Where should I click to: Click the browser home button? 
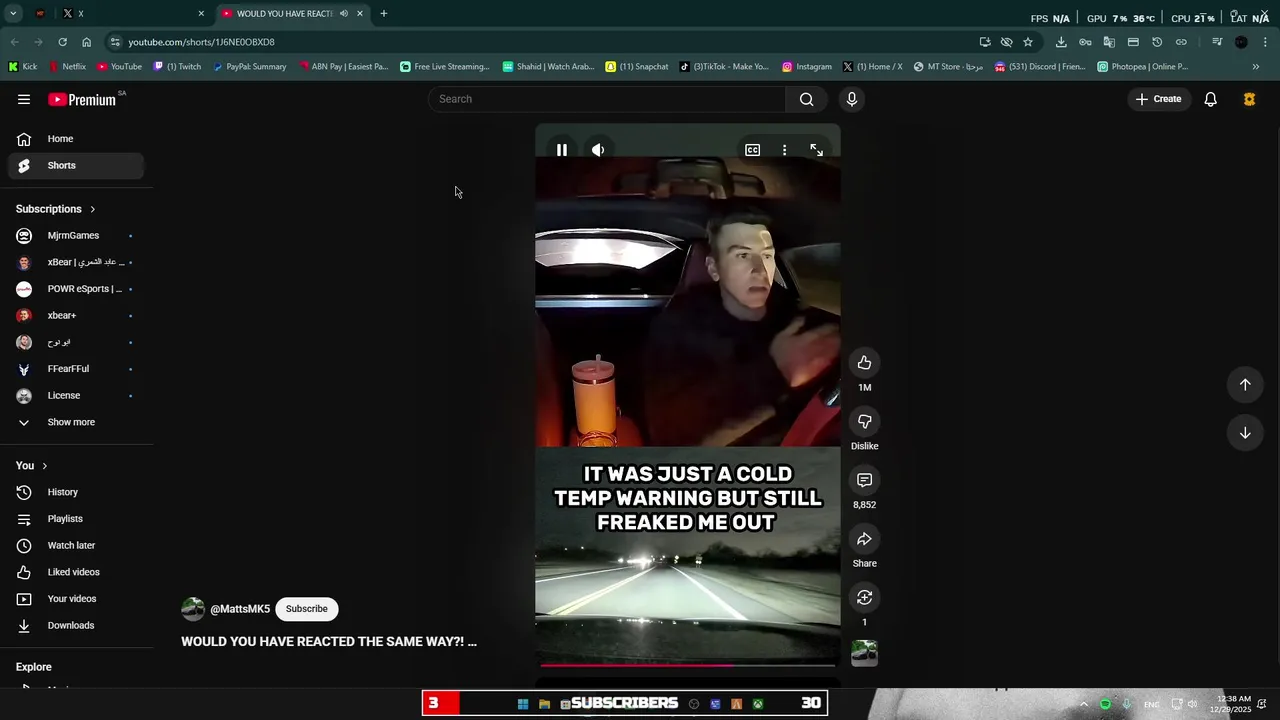click(87, 42)
